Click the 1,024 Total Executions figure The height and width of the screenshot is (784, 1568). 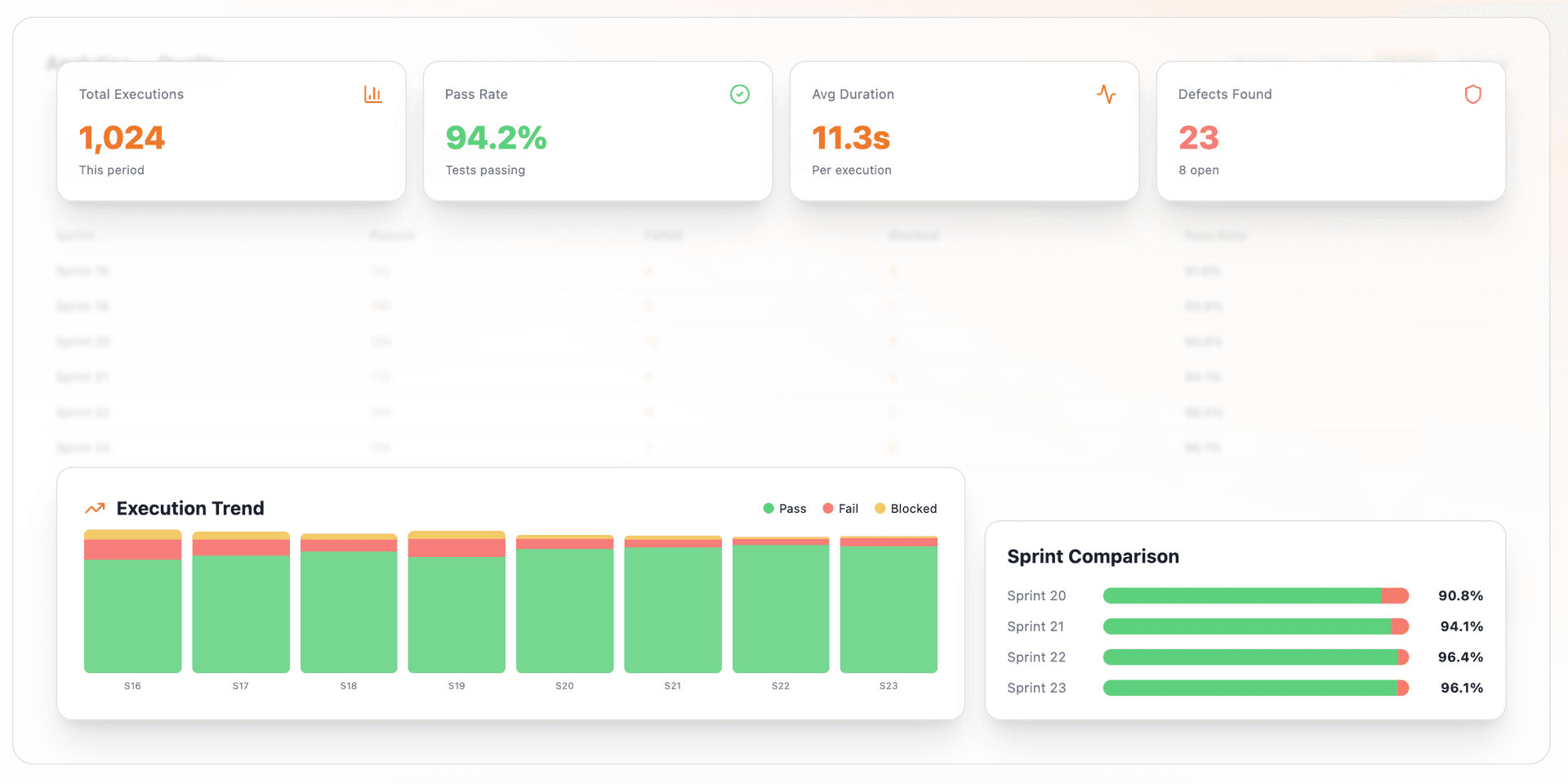(x=121, y=138)
